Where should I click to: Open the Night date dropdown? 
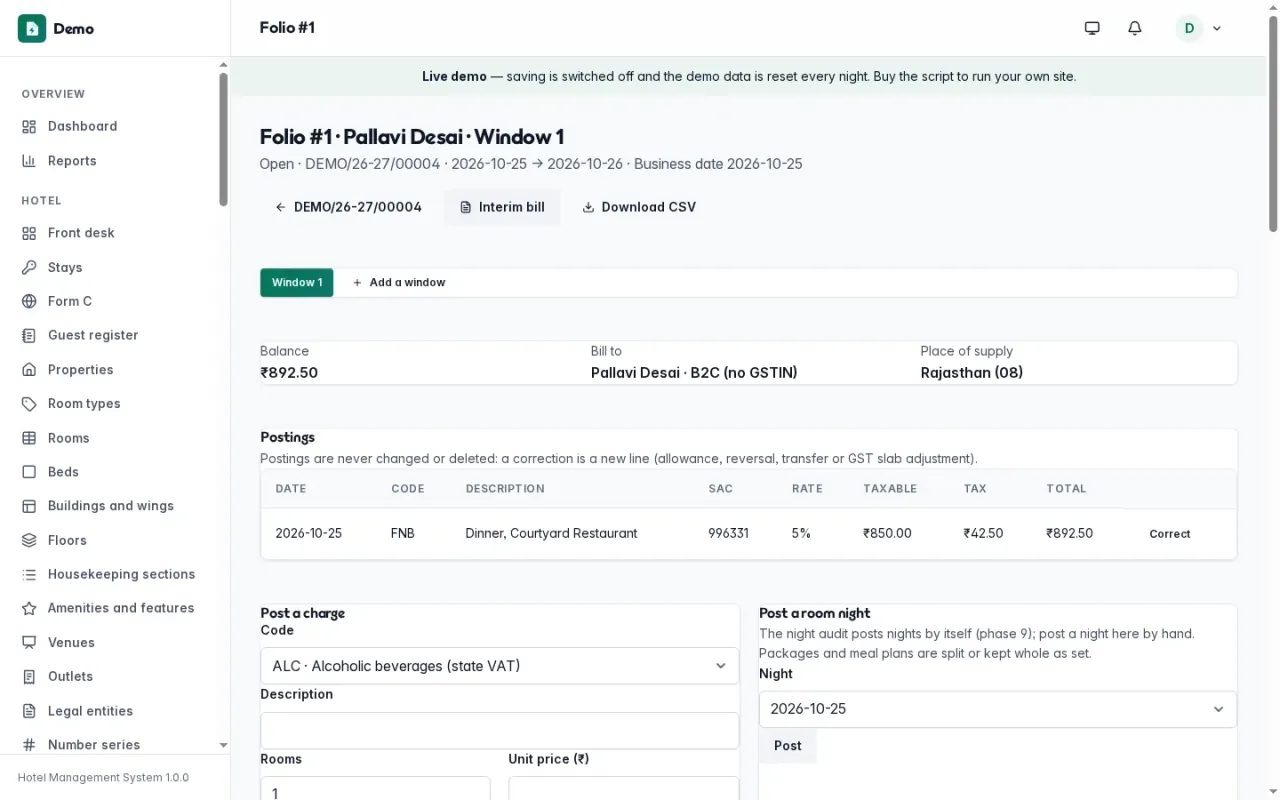click(x=997, y=709)
